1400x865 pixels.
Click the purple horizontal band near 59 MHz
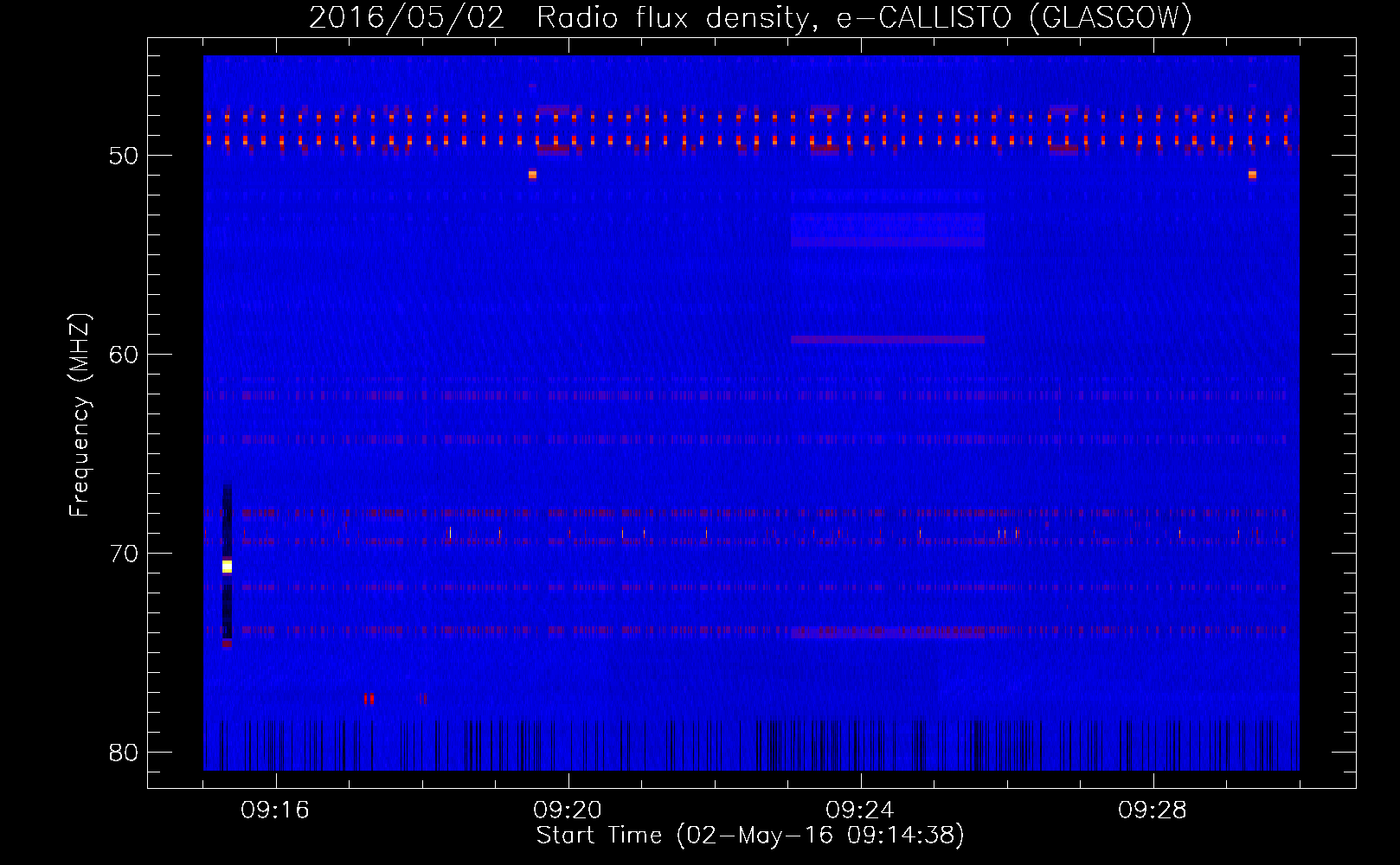pos(888,340)
